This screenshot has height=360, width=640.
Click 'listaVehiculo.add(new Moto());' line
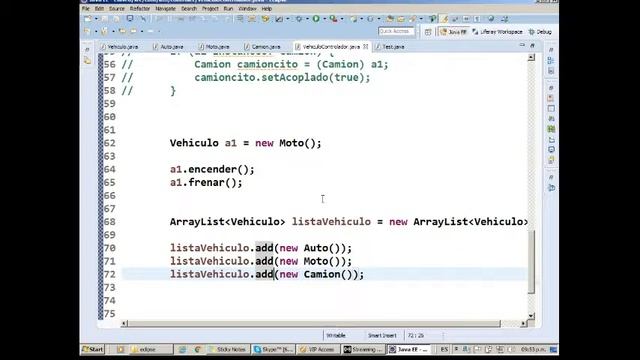(260, 261)
